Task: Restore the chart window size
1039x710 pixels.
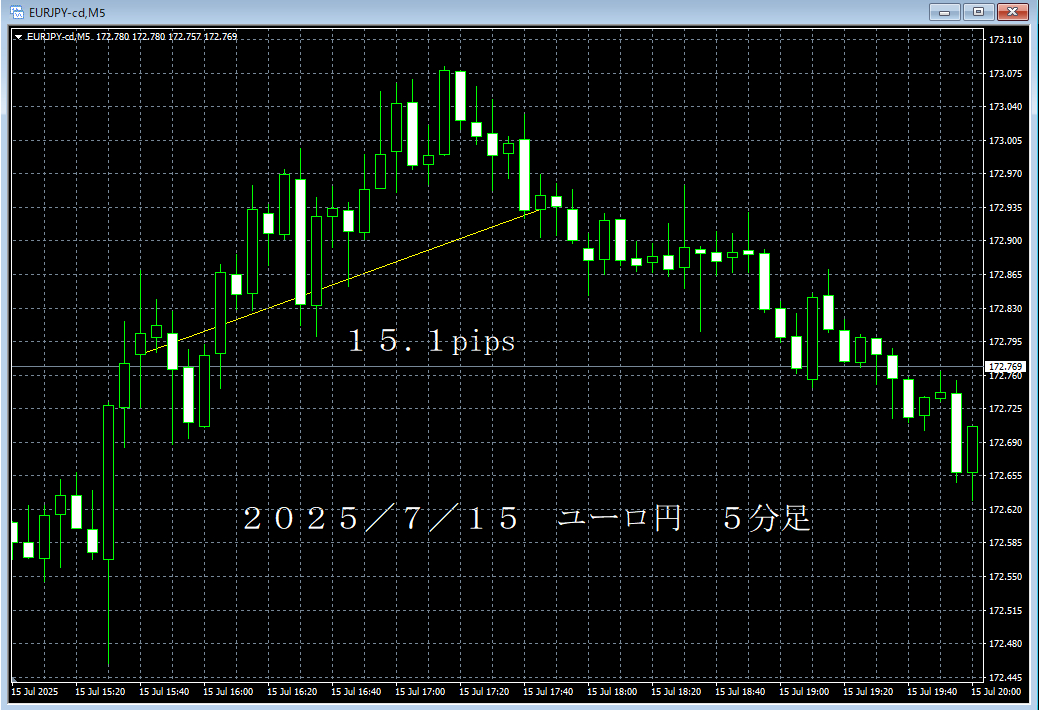Action: click(x=977, y=12)
